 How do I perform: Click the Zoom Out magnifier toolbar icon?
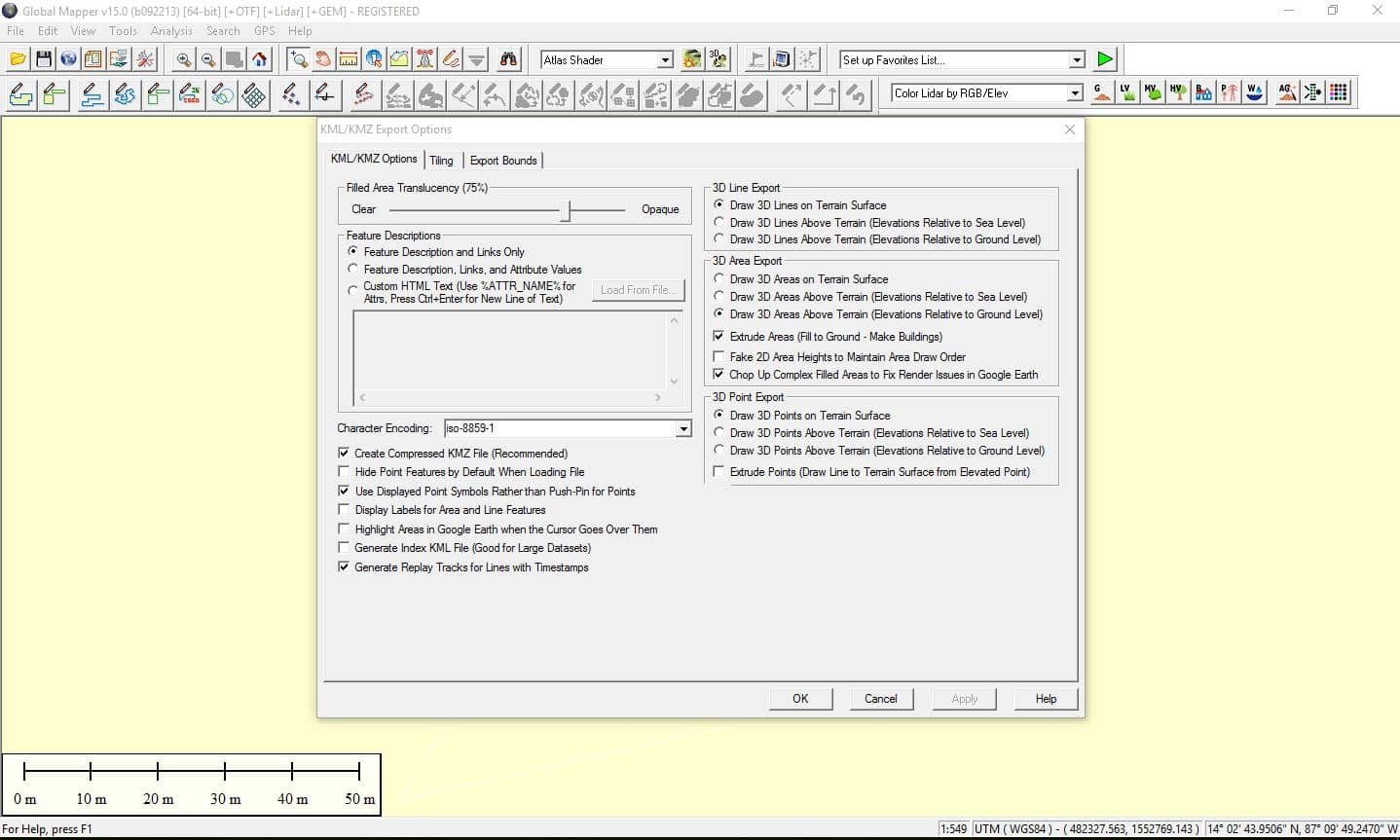pos(208,59)
